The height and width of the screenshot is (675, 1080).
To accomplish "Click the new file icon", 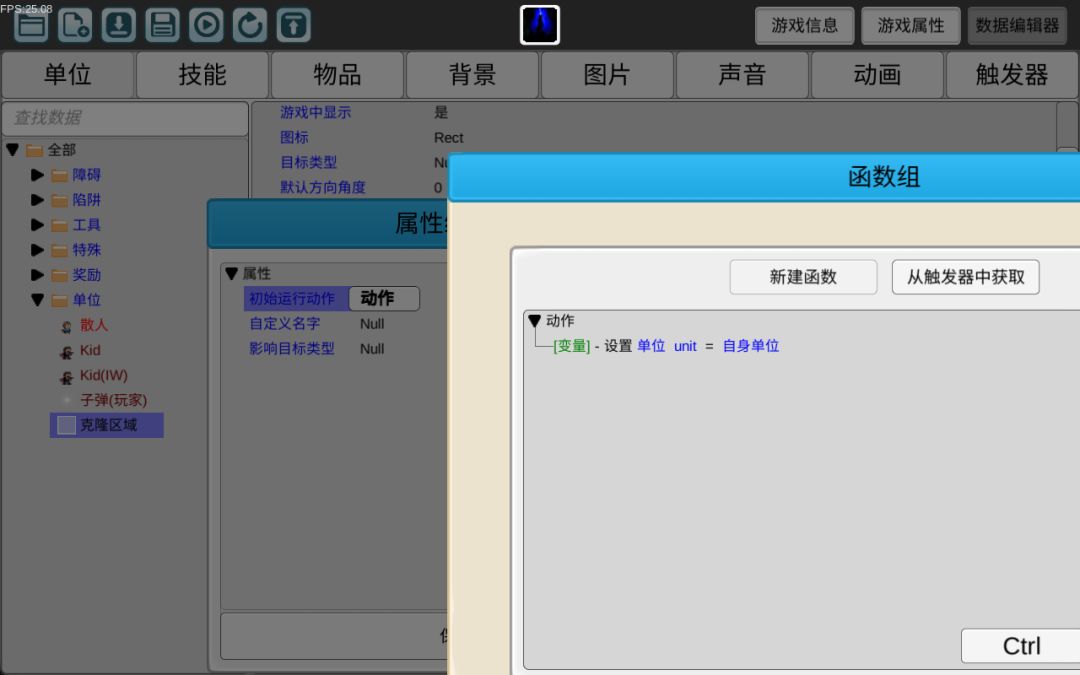I will [75, 25].
